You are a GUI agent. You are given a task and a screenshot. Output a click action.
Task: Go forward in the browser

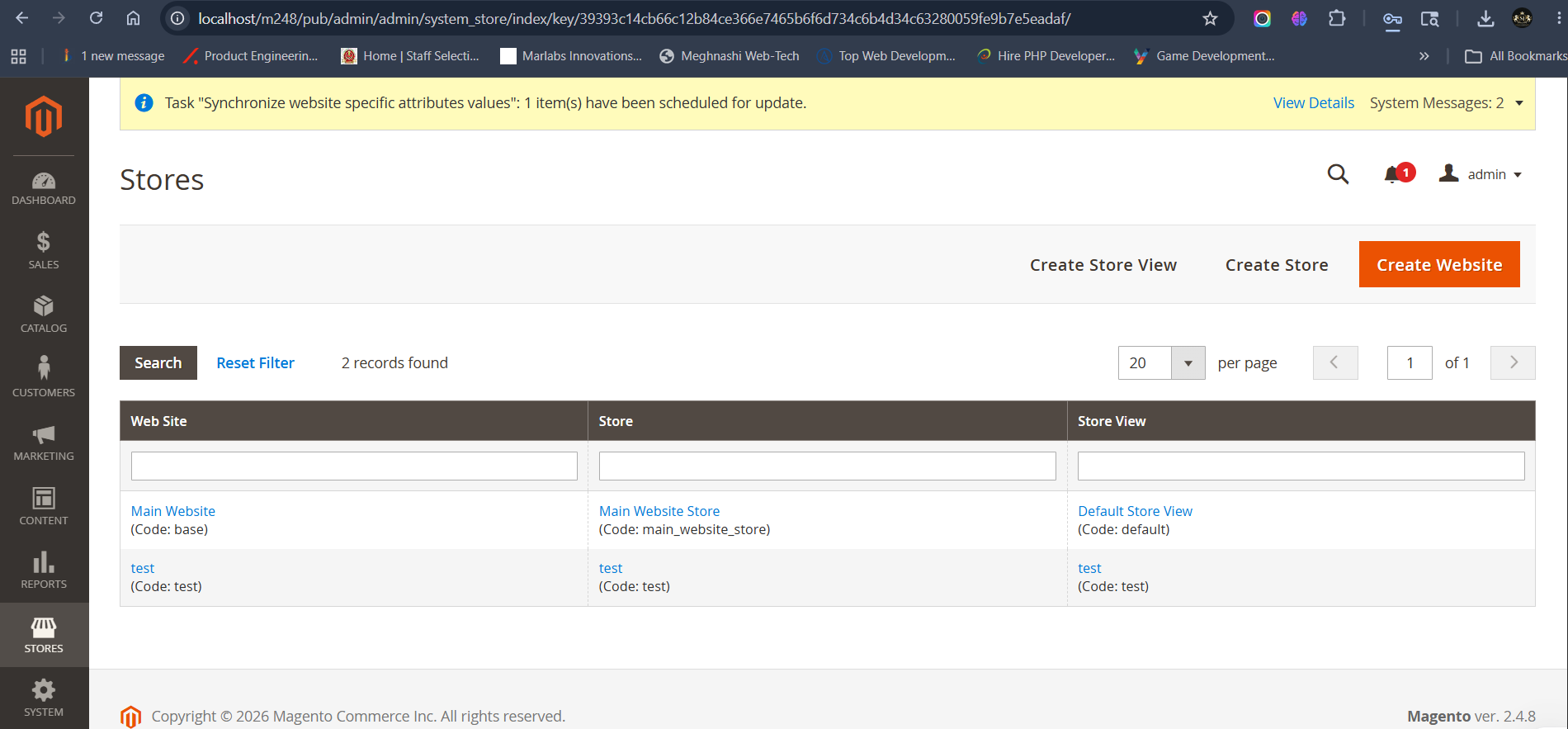(59, 18)
